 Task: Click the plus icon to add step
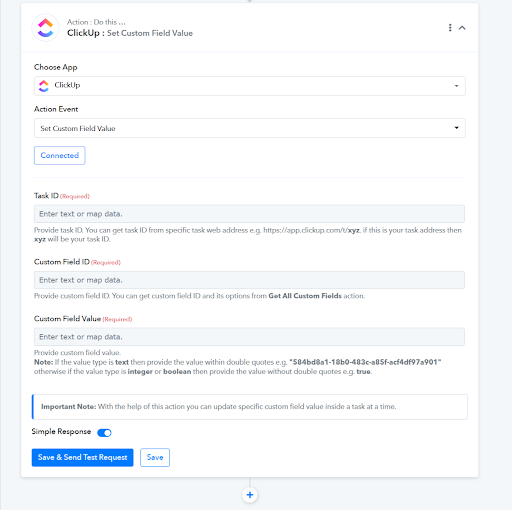[250, 495]
